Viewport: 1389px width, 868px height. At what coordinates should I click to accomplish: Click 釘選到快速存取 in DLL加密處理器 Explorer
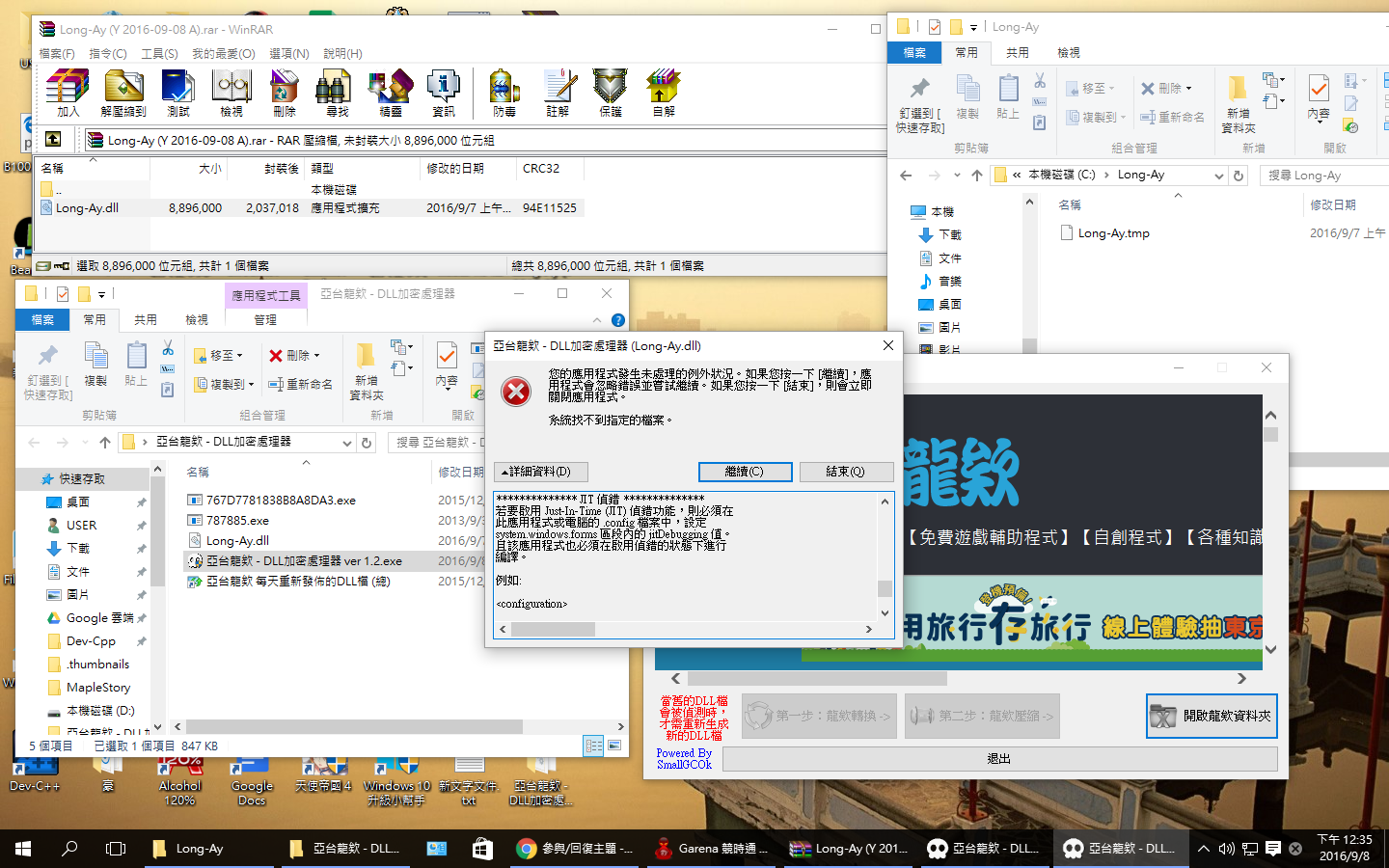(x=47, y=371)
